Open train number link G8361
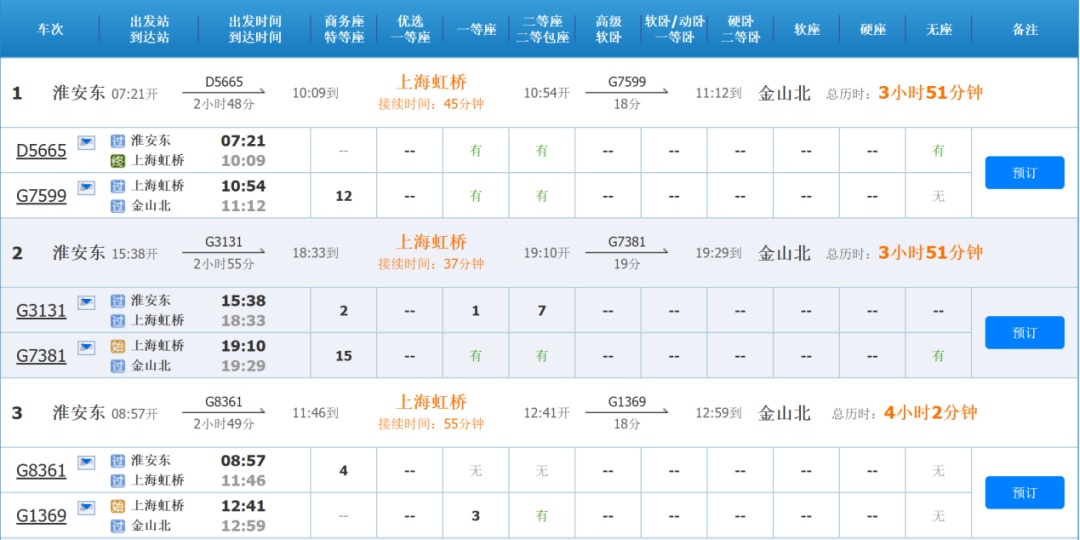 pos(41,471)
